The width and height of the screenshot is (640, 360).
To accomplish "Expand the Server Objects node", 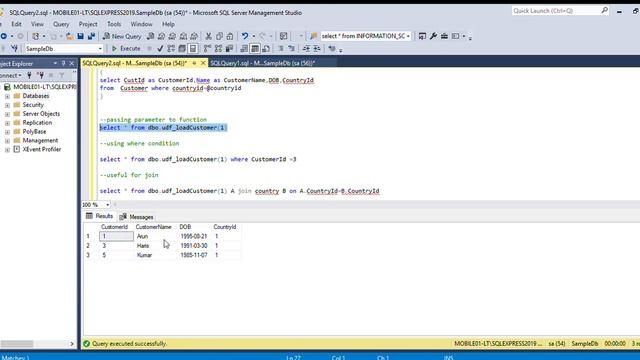I will (7, 114).
